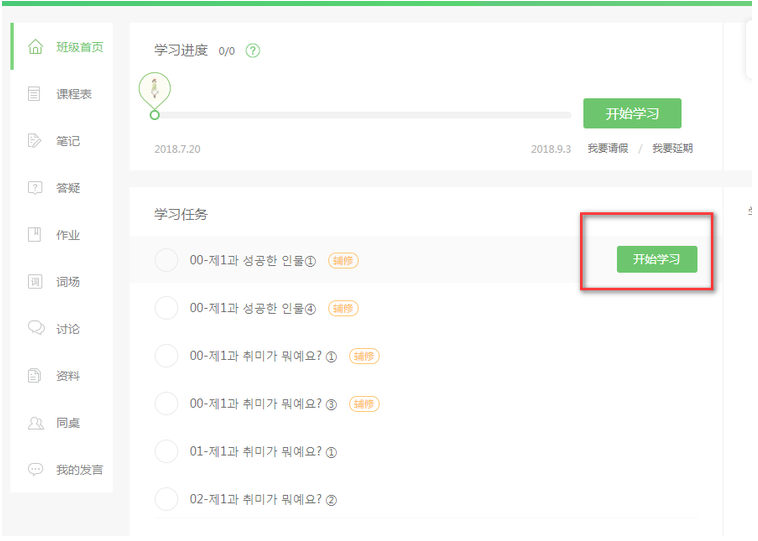758x541 pixels.
Task: Click the help question mark beside 学习进度
Action: pos(253,51)
